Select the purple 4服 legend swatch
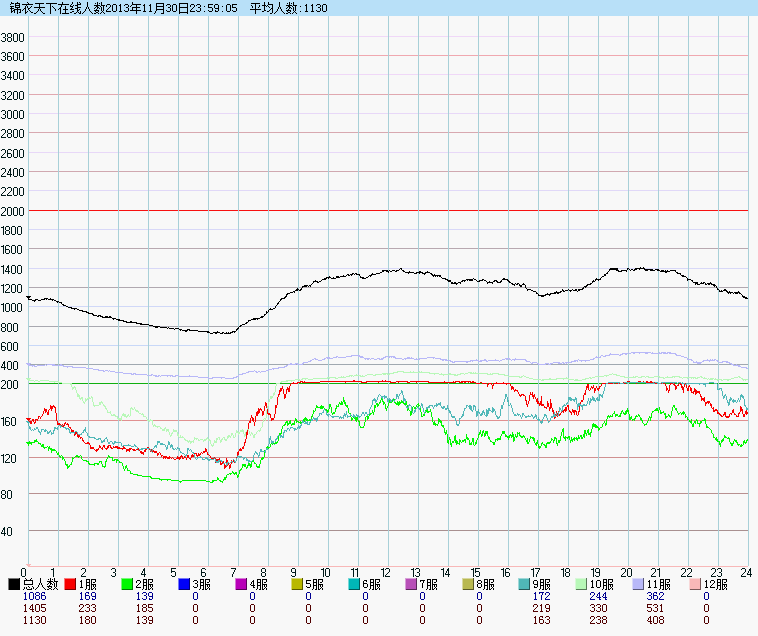 241,584
